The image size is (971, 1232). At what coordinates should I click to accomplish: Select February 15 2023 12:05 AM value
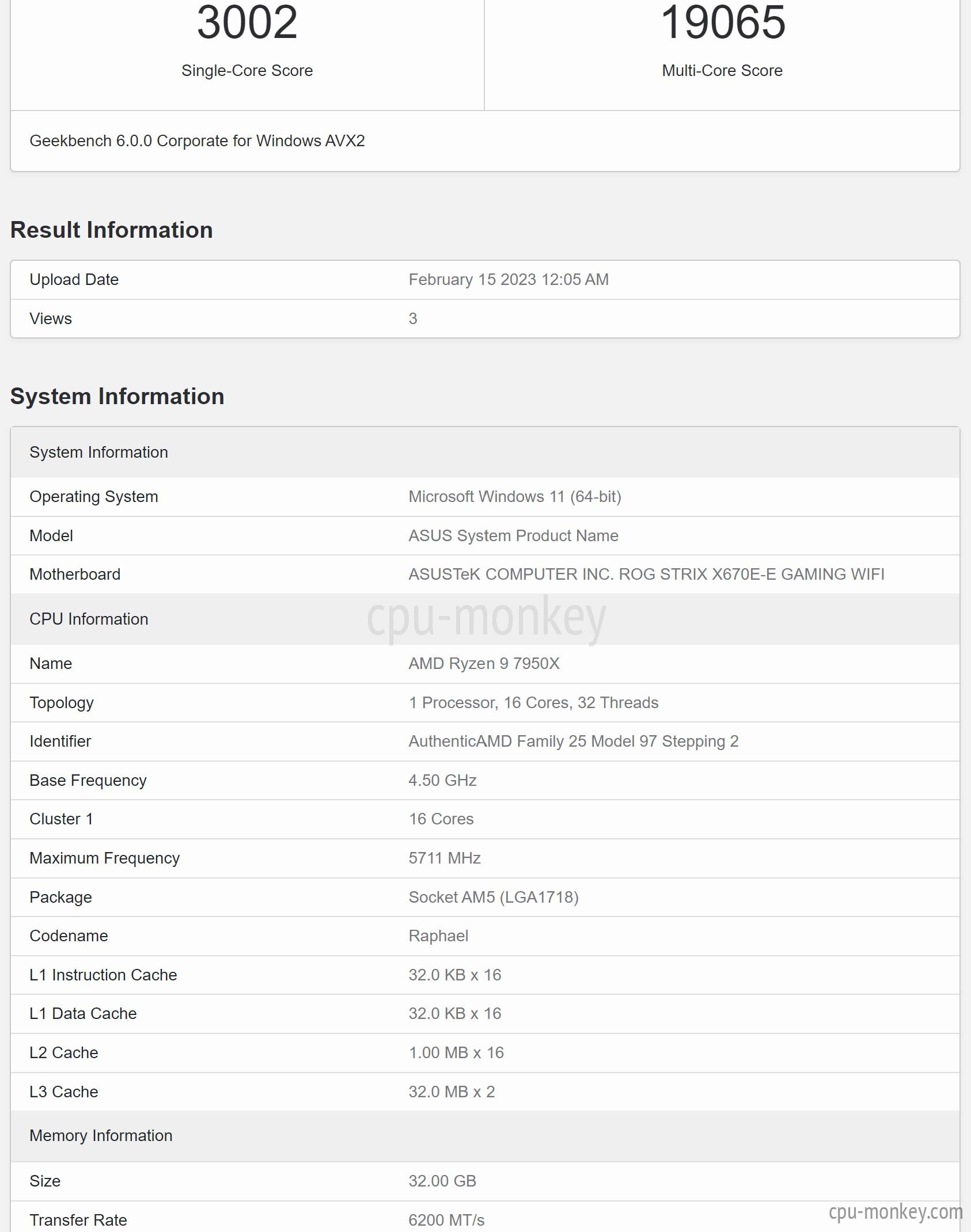(x=509, y=280)
